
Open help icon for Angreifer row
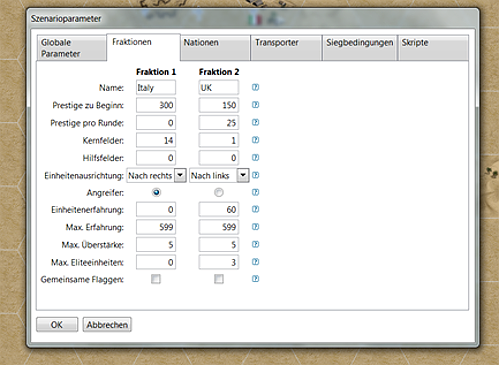tap(255, 192)
